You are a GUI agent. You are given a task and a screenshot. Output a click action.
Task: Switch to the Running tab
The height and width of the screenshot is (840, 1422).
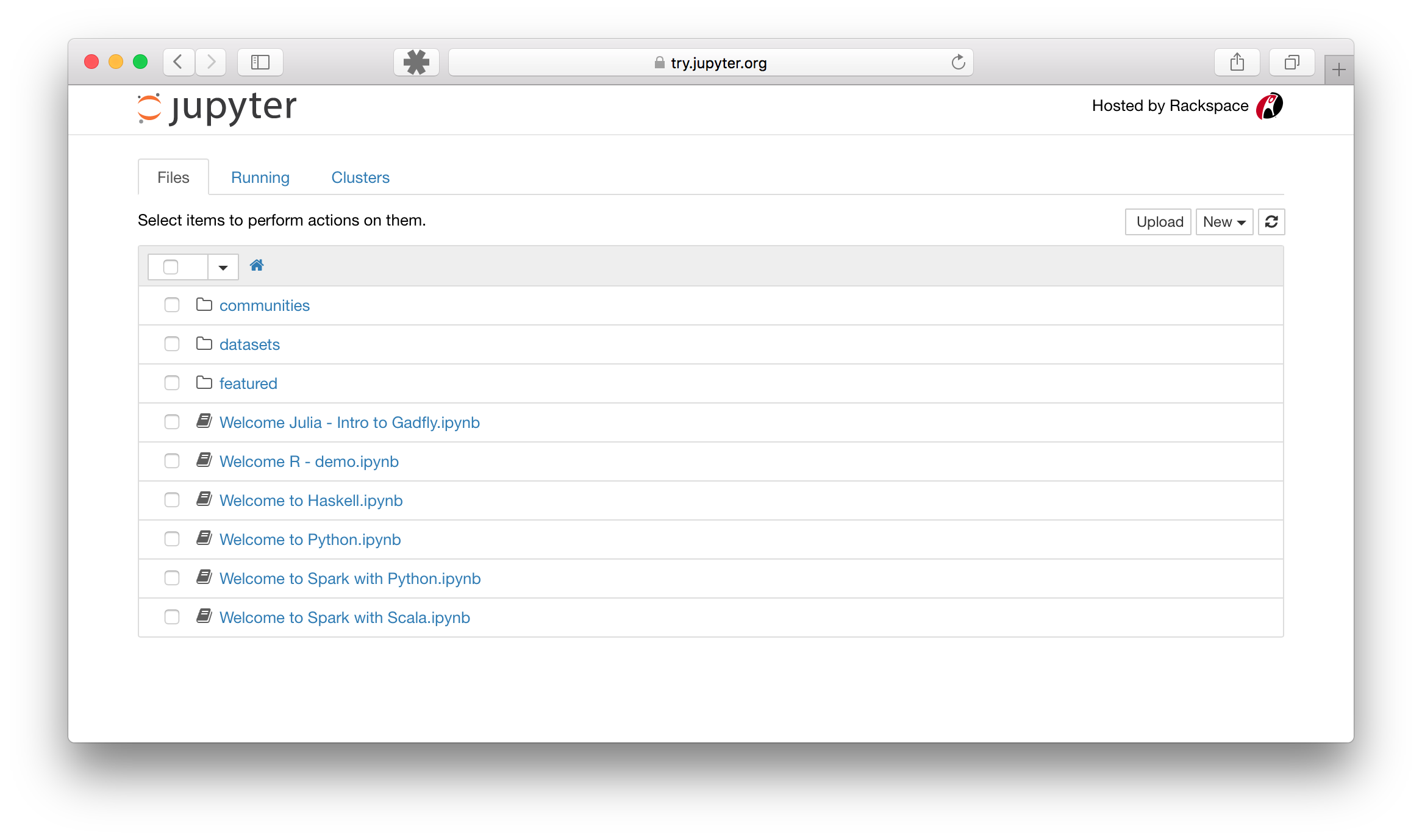pyautogui.click(x=260, y=177)
